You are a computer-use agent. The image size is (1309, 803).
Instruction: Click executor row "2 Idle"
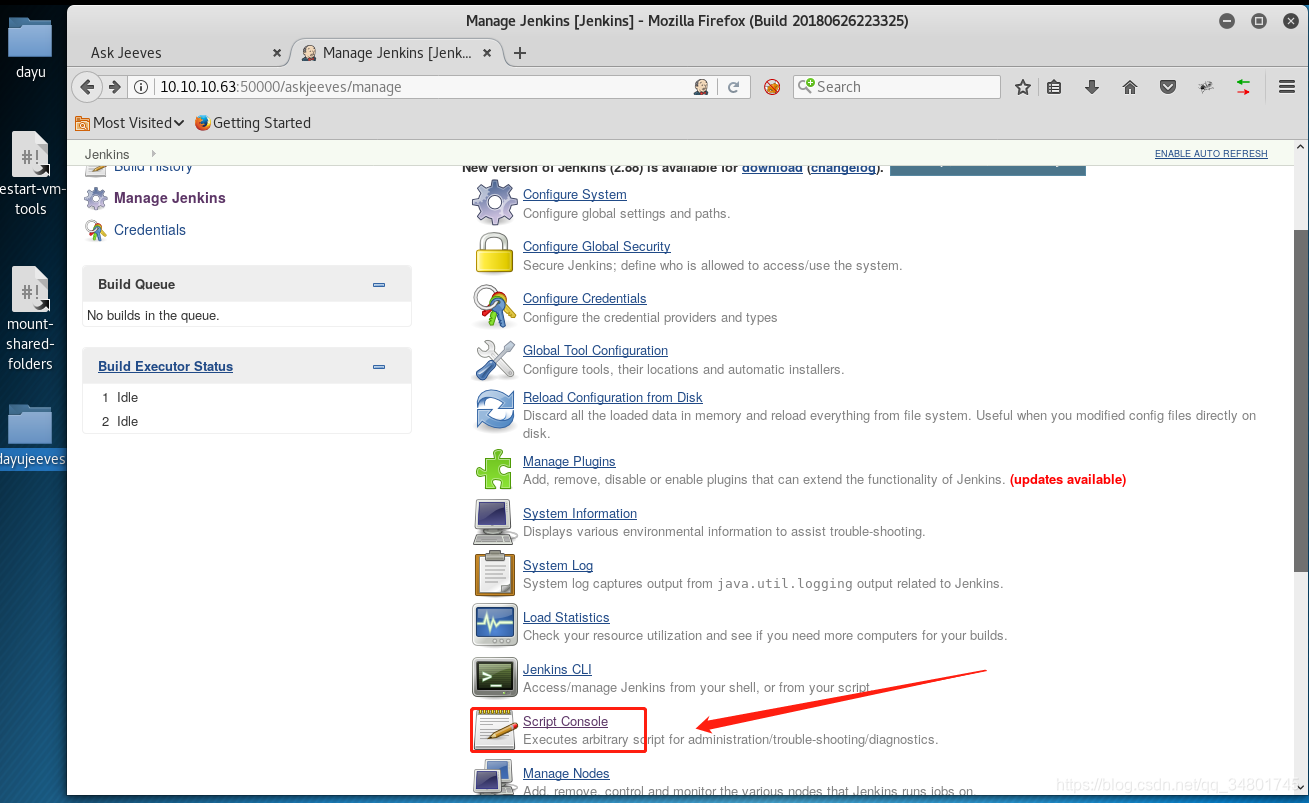point(246,422)
